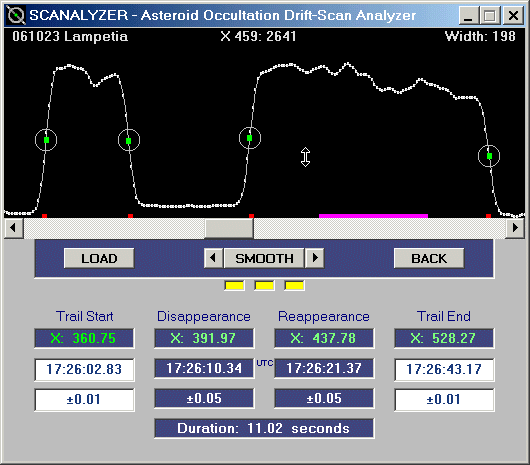Click the red tick under the Trail End marker

click(488, 216)
